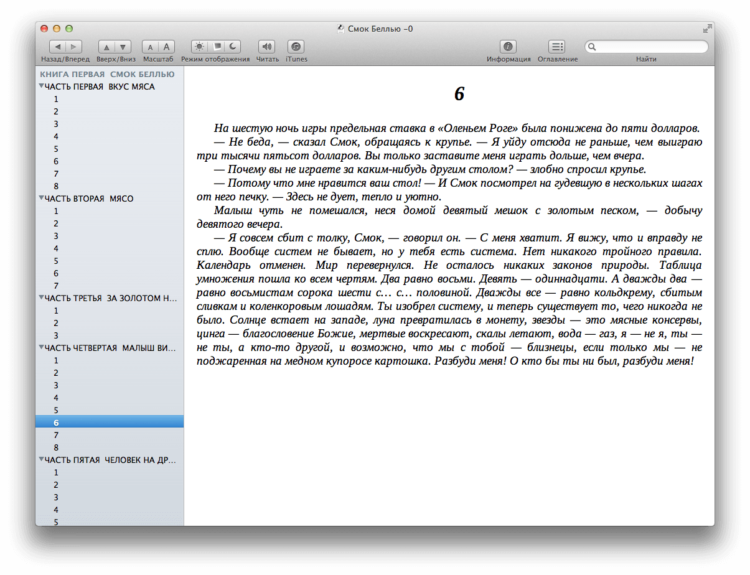750x575 pixels.
Task: Open chapter 6 of ЧАСТЬ ПЕРВАЯ
Action: pyautogui.click(x=56, y=161)
